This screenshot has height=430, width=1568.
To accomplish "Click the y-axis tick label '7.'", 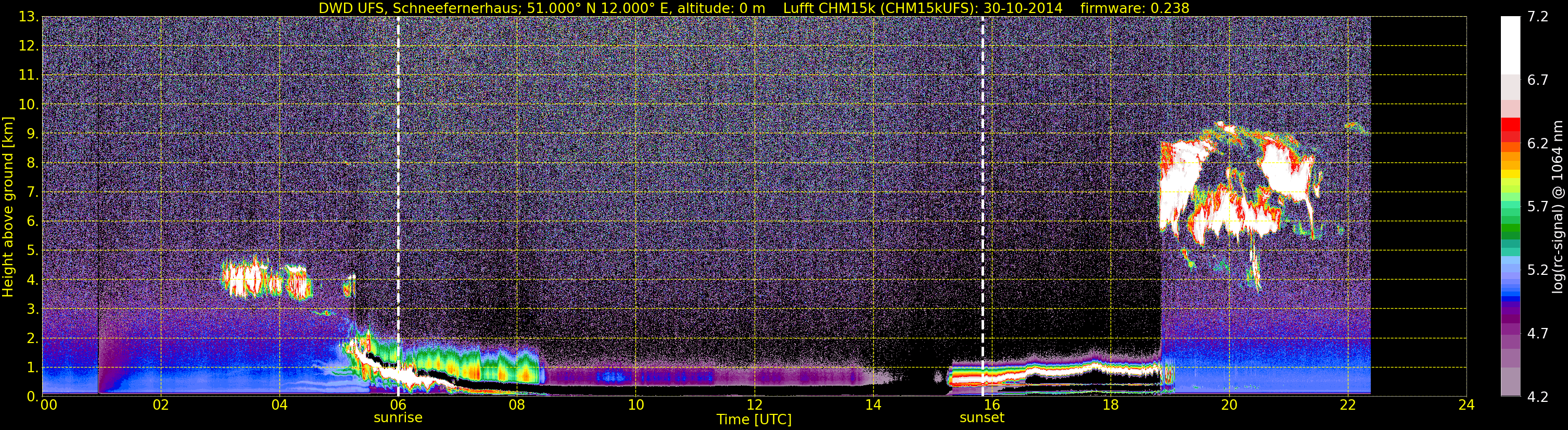I will coord(32,193).
